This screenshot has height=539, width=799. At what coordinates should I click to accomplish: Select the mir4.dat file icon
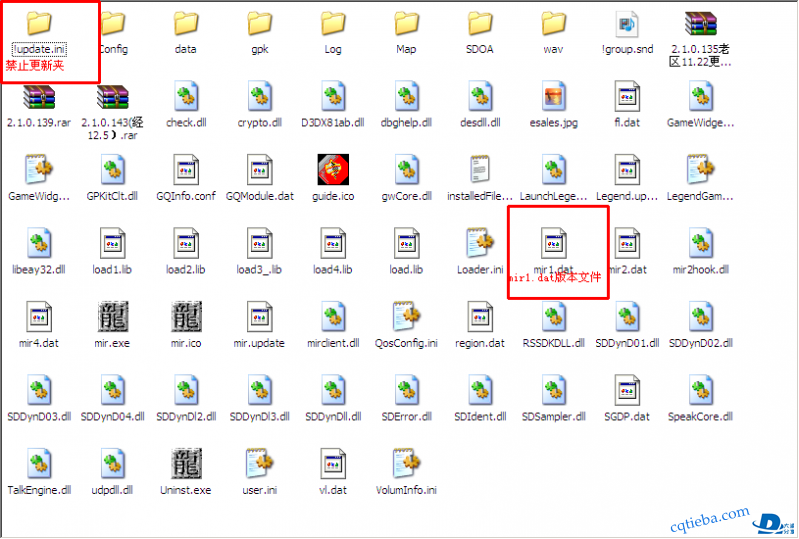pyautogui.click(x=39, y=316)
